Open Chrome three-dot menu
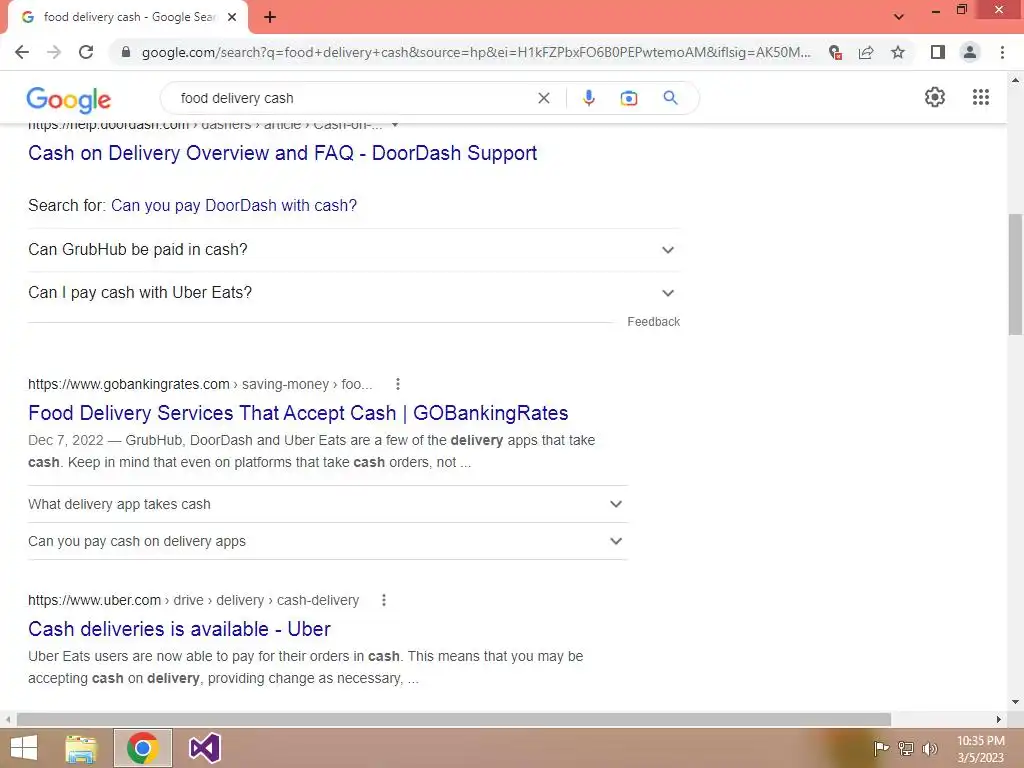Image resolution: width=1024 pixels, height=768 pixels. [1002, 52]
